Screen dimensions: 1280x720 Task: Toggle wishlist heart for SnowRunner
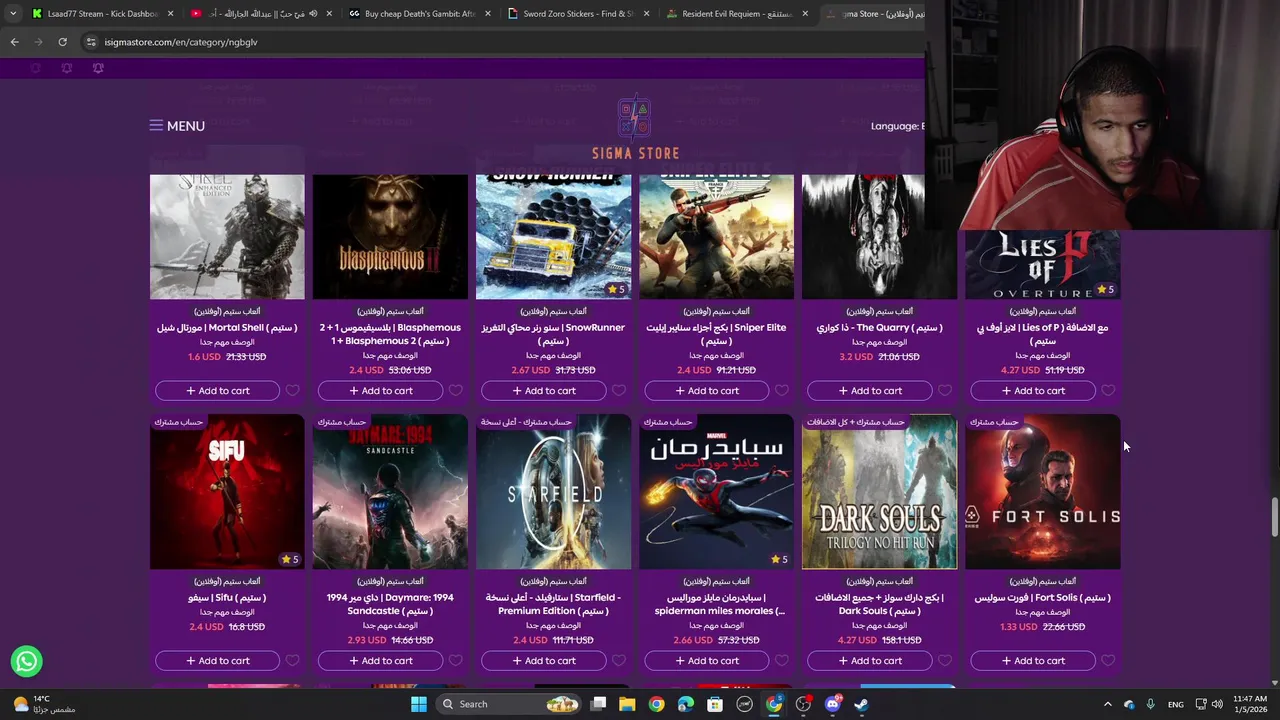pos(618,391)
